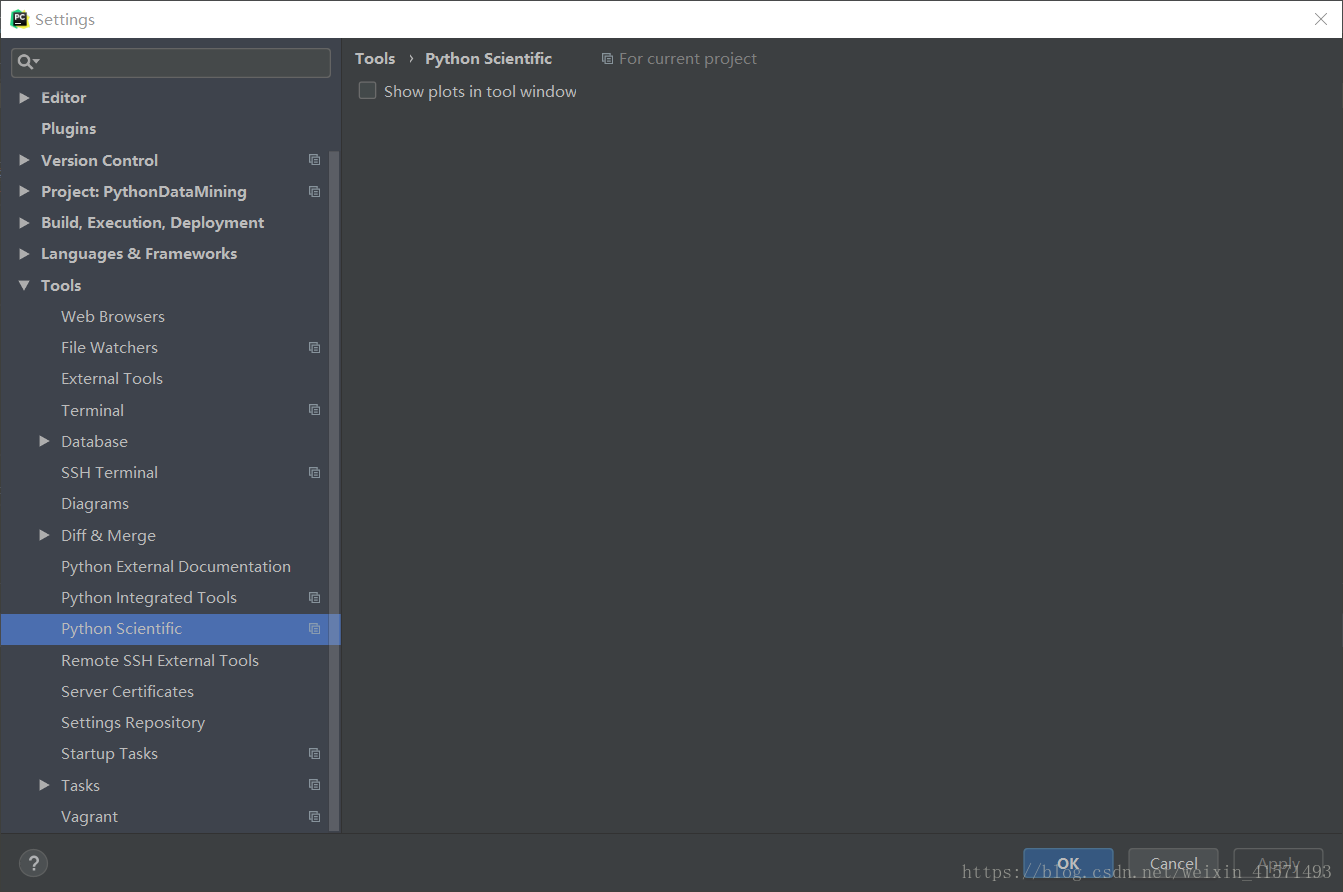Click the help question mark icon
This screenshot has width=1343, height=892.
tap(33, 863)
